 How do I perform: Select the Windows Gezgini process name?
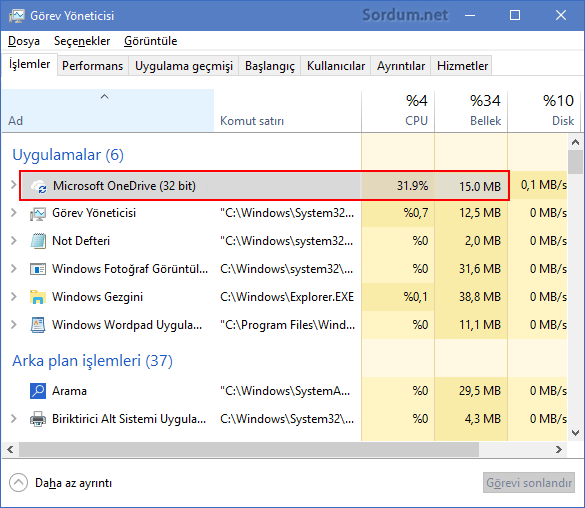(x=97, y=297)
